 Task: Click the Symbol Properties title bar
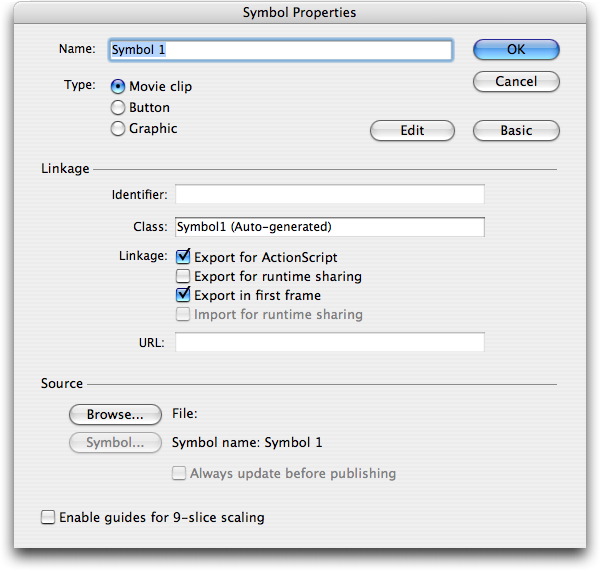[x=300, y=13]
